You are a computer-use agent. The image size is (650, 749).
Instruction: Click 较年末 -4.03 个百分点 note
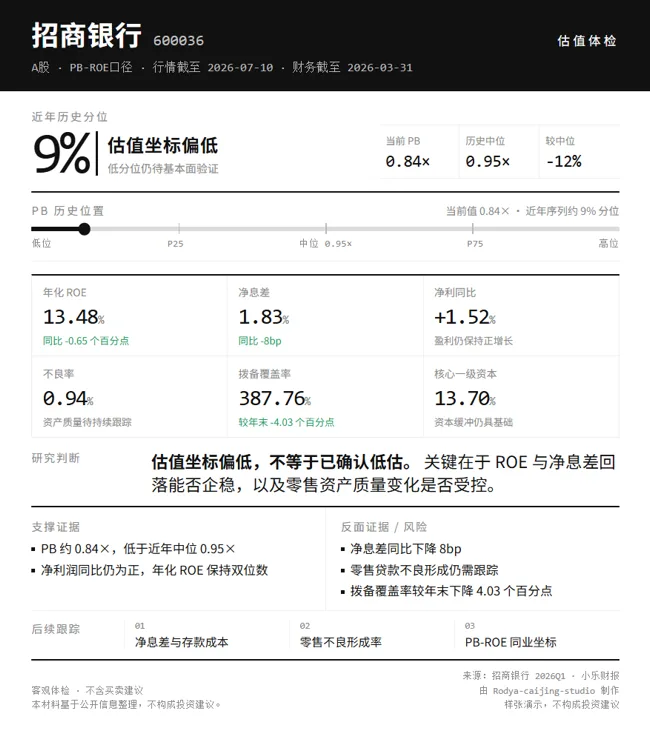[287, 422]
